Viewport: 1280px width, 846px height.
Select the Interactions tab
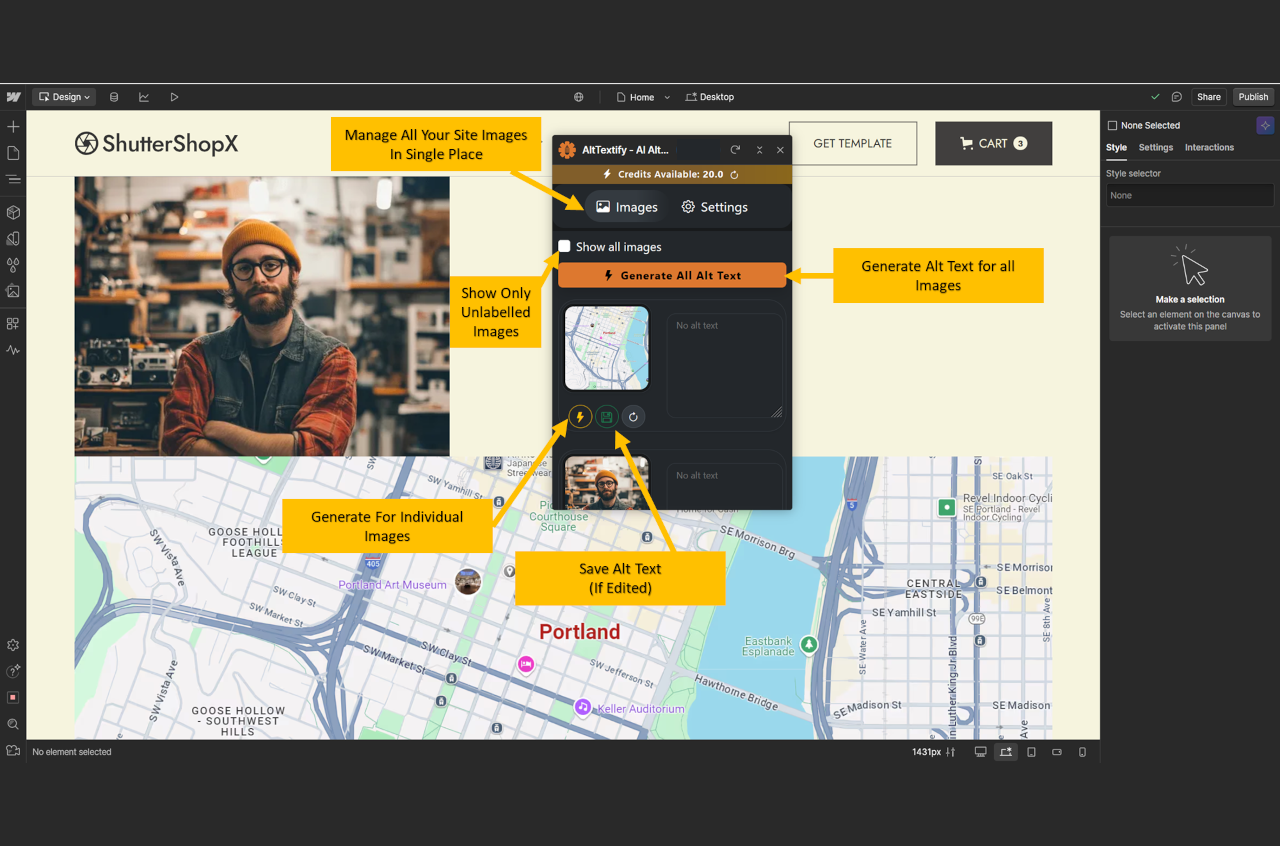(1209, 147)
